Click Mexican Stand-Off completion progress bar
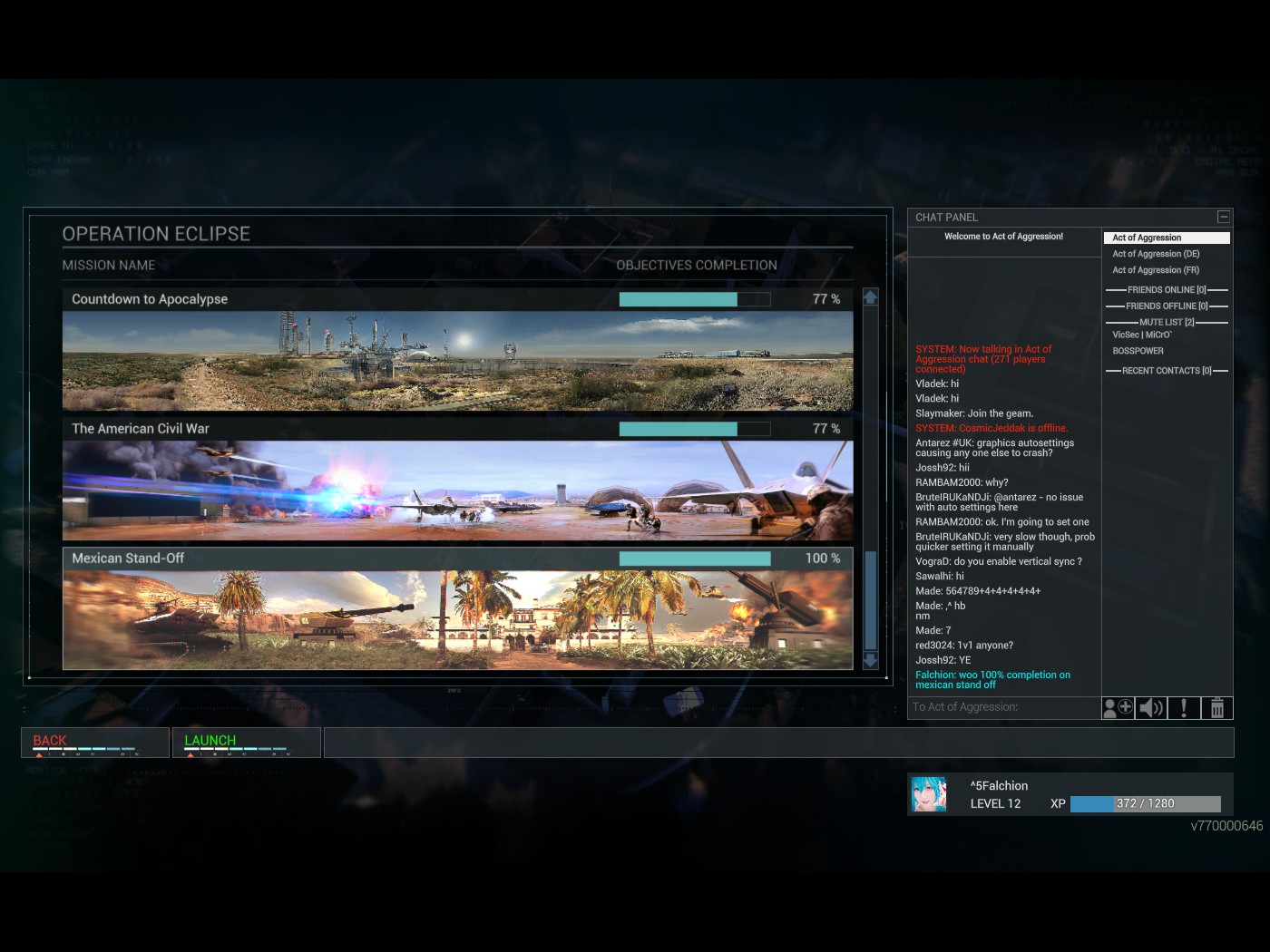 695,559
